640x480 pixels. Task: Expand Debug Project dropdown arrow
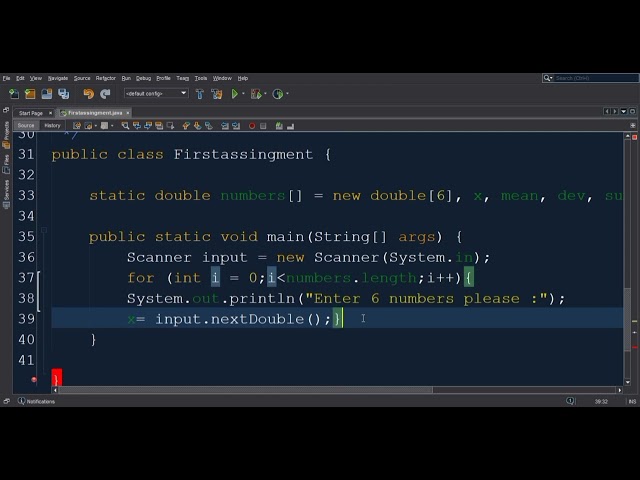click(x=265, y=94)
